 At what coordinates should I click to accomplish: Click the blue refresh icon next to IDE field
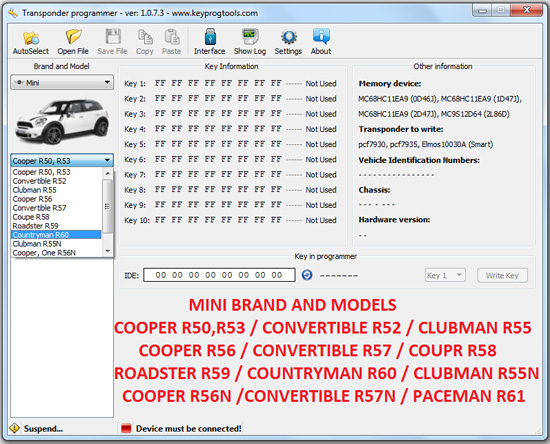click(x=307, y=275)
